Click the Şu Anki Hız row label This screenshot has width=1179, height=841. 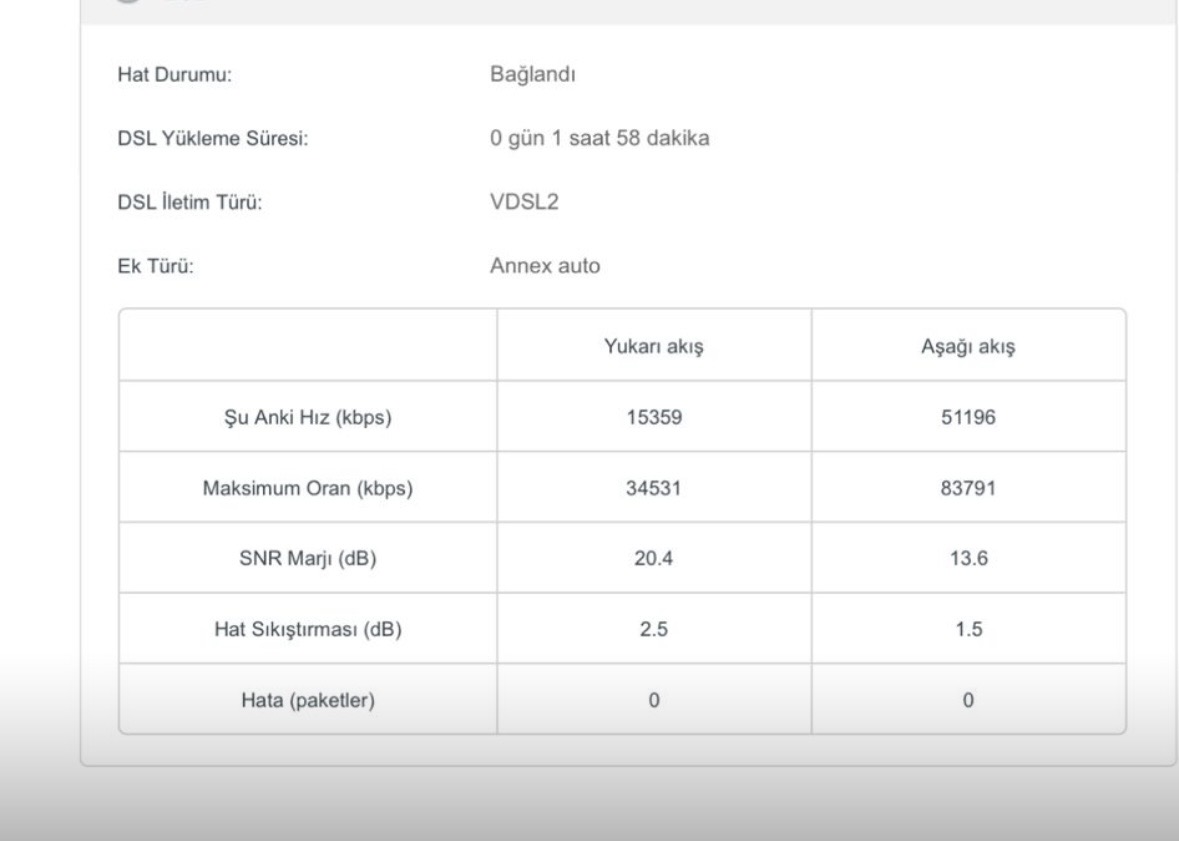(x=308, y=418)
